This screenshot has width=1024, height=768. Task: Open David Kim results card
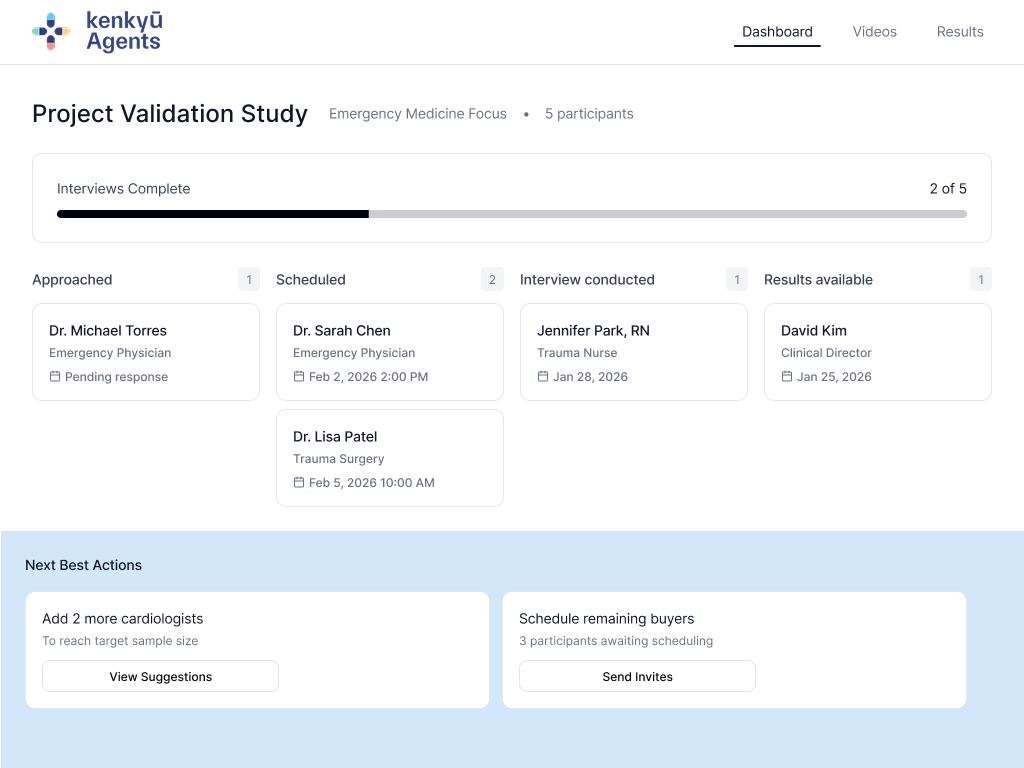[x=877, y=352]
